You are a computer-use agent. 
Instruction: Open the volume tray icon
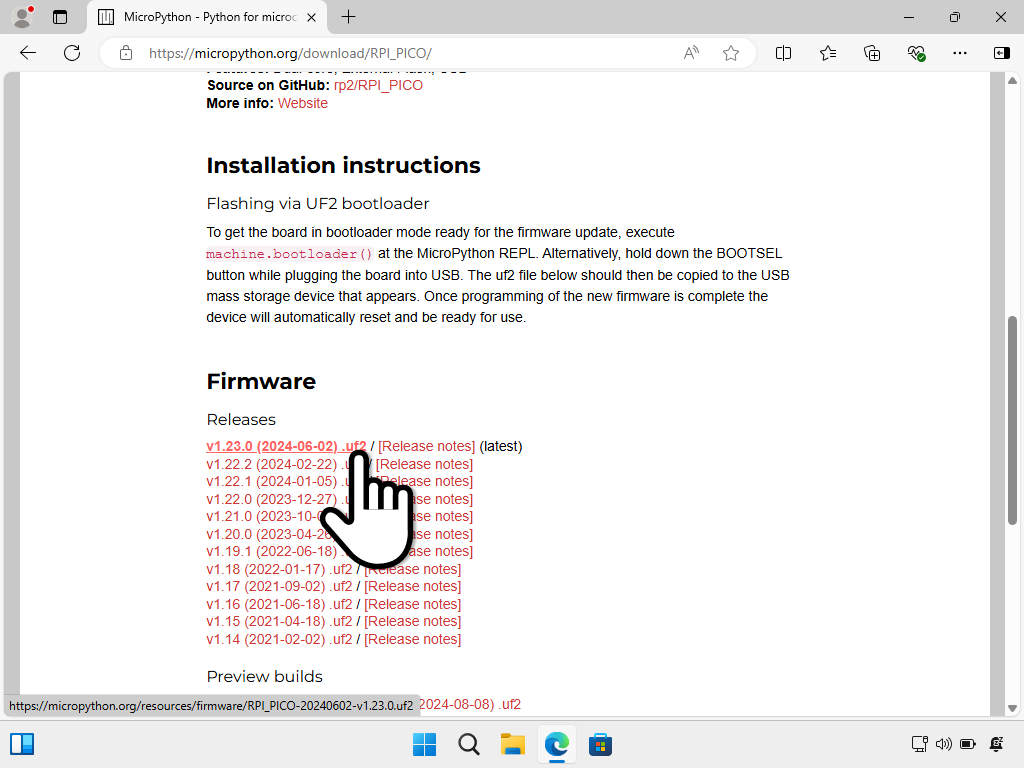click(x=944, y=744)
